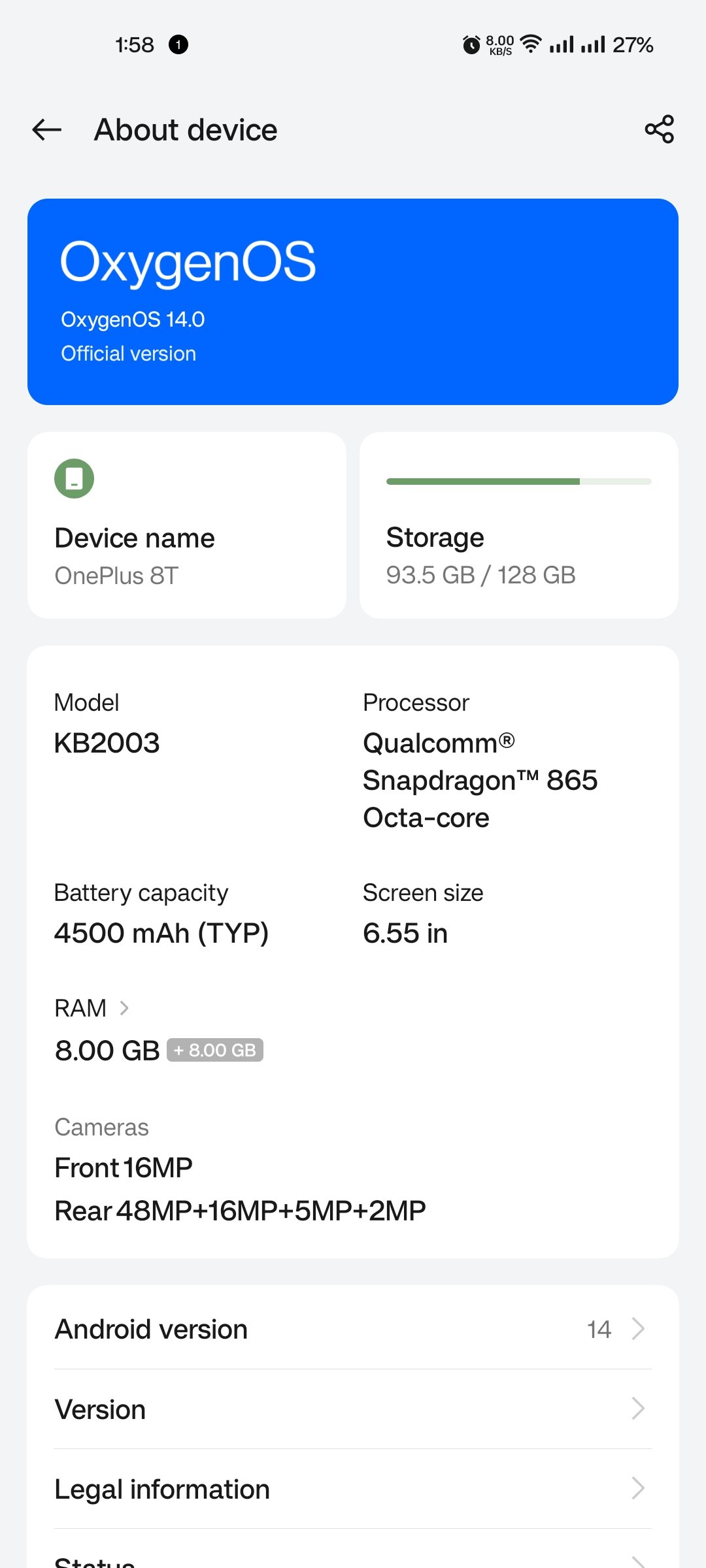
Task: Tap the storage usage progress bar
Action: (x=519, y=482)
